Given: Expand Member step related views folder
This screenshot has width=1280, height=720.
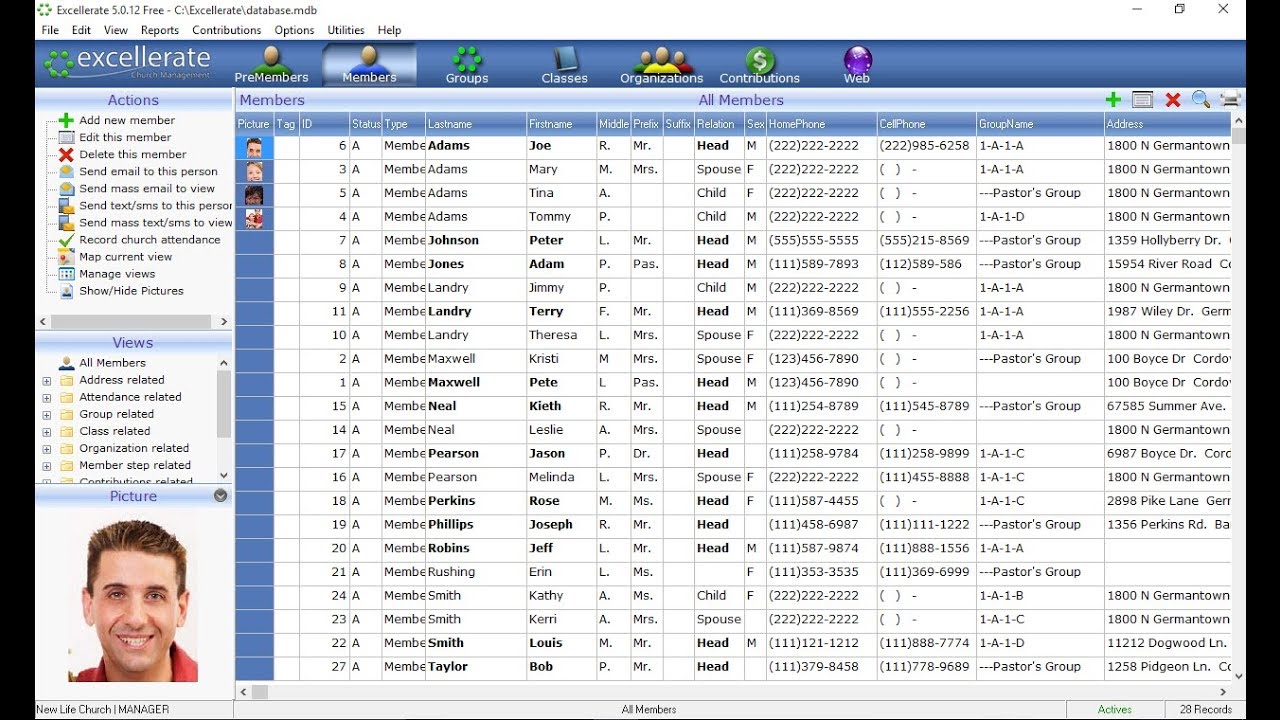Looking at the screenshot, I should pyautogui.click(x=46, y=465).
